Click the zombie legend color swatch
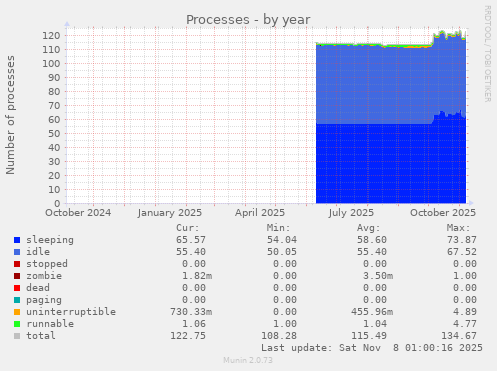 17,276
